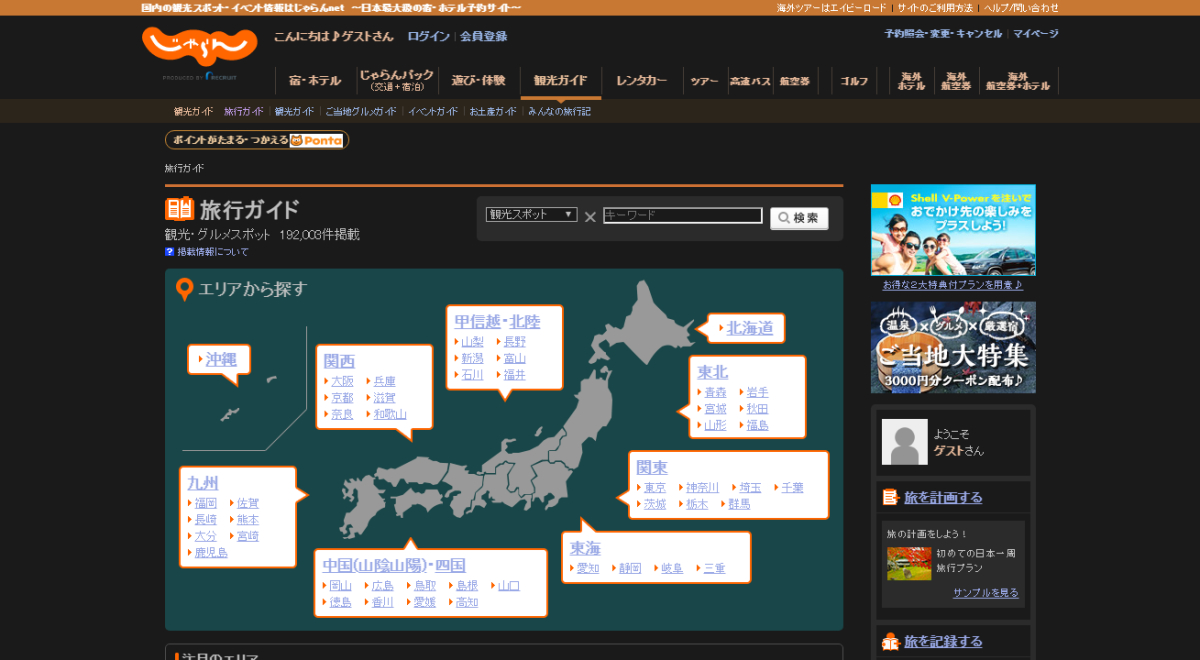Choose 福島 prefecture
The width and height of the screenshot is (1200, 660).
757,425
